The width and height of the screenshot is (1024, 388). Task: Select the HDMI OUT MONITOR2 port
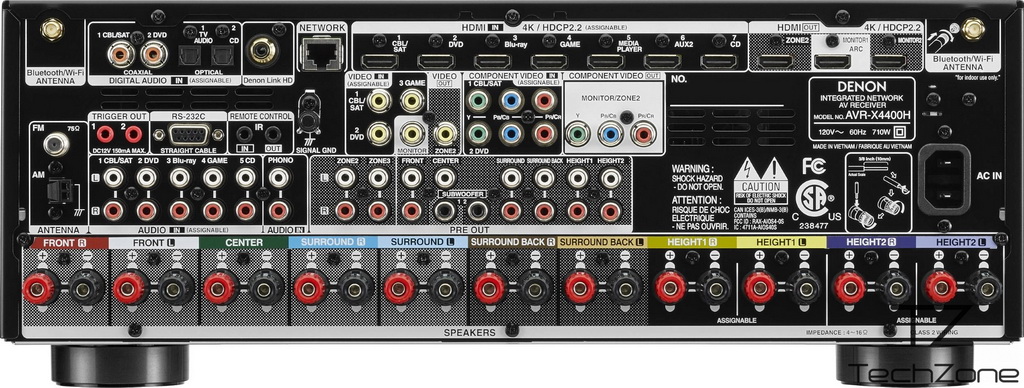[888, 62]
